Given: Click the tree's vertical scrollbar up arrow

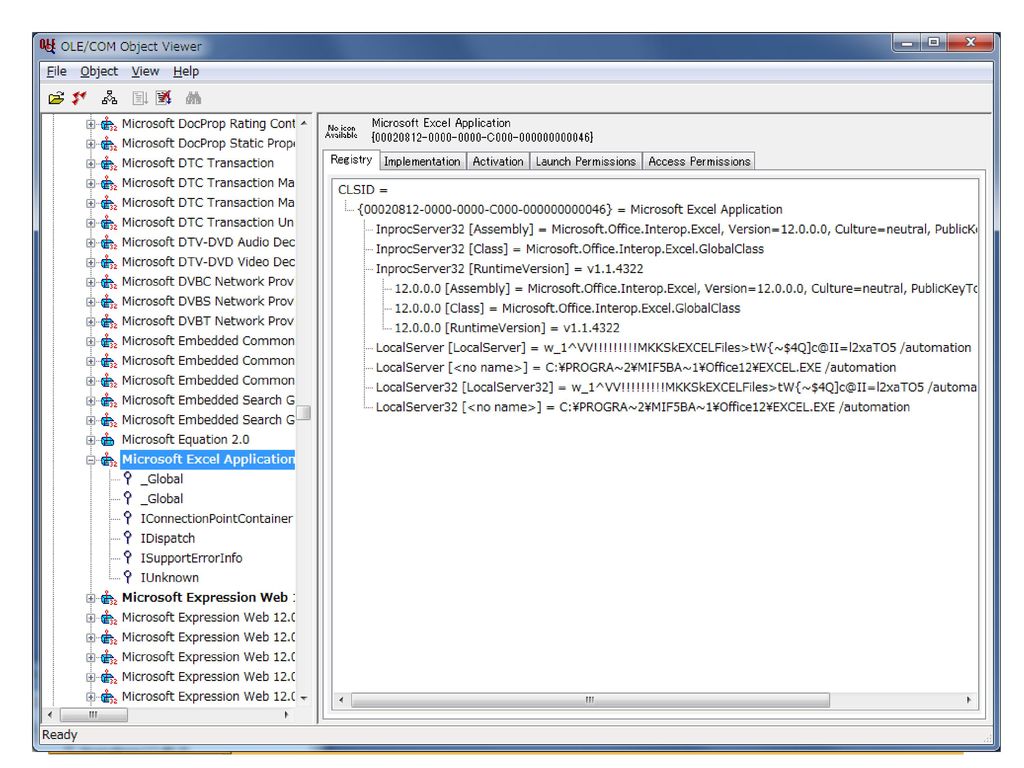Looking at the screenshot, I should pos(304,123).
